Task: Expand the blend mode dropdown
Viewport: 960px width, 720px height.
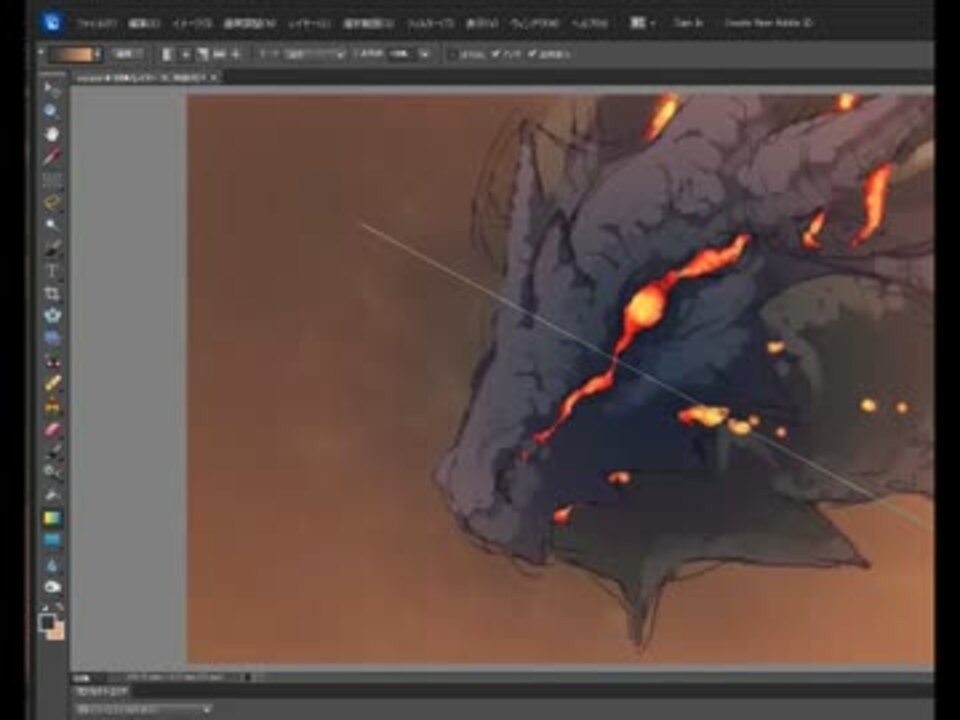Action: pyautogui.click(x=340, y=54)
